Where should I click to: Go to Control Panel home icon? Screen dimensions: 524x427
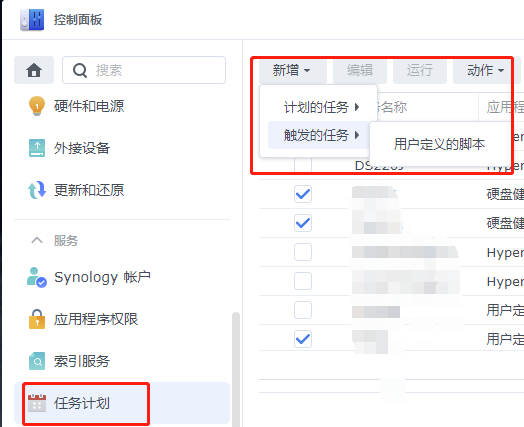(34, 70)
